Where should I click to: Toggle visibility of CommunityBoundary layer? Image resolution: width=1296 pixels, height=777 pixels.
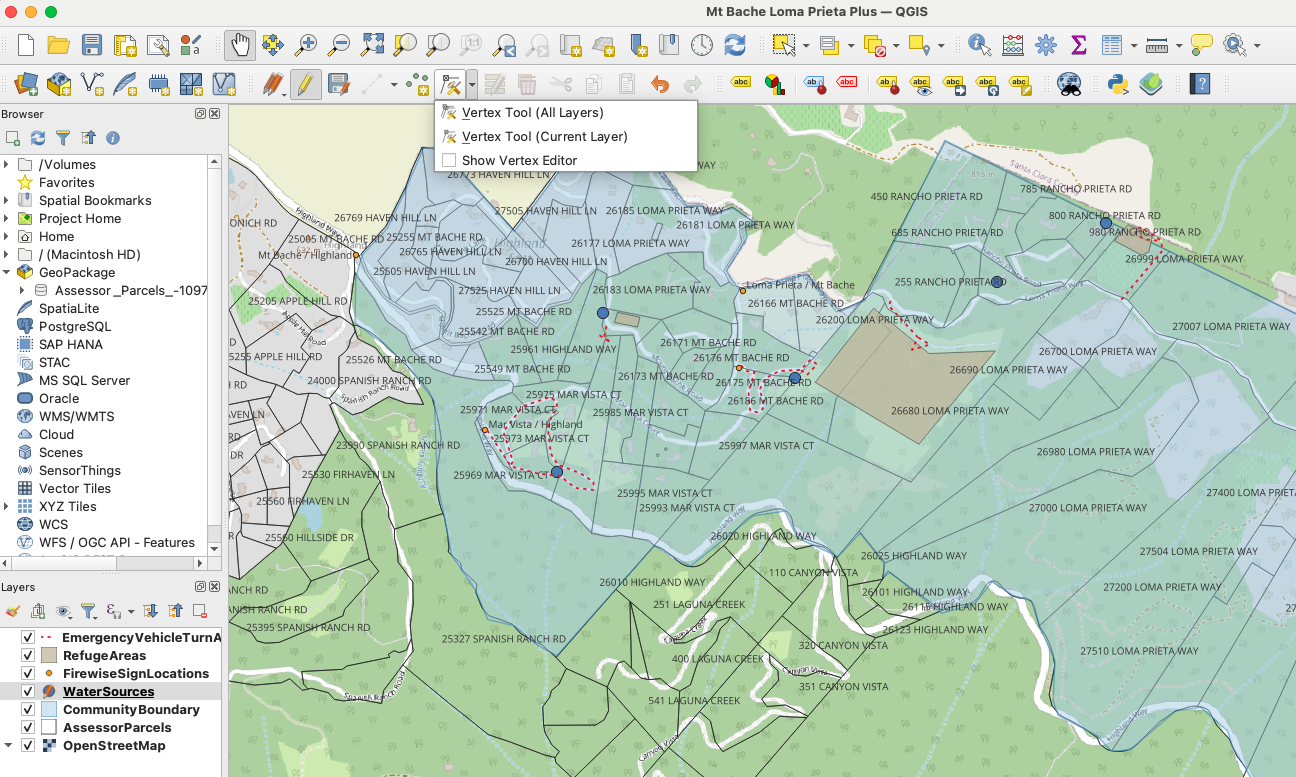click(28, 710)
